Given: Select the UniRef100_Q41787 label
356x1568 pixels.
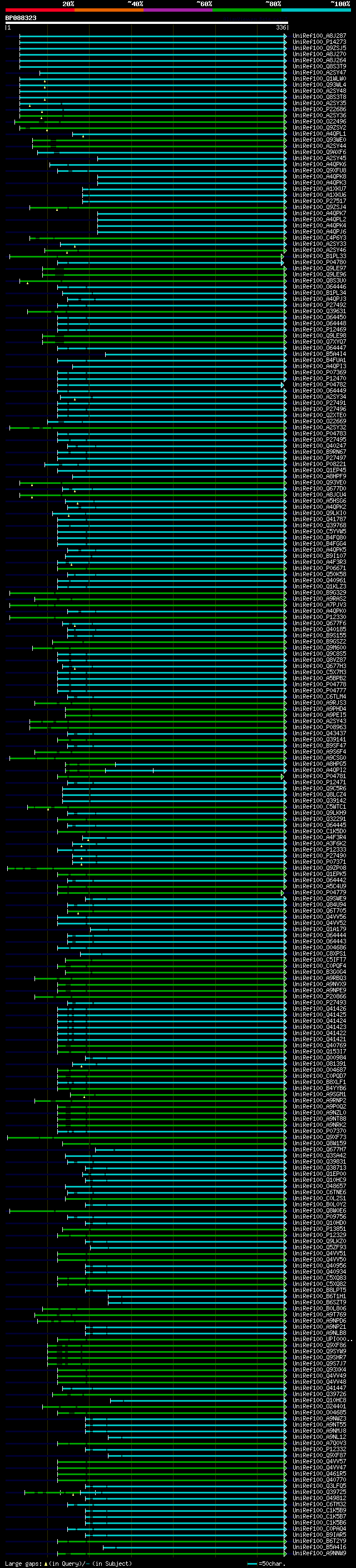Looking at the screenshot, I should [x=319, y=519].
